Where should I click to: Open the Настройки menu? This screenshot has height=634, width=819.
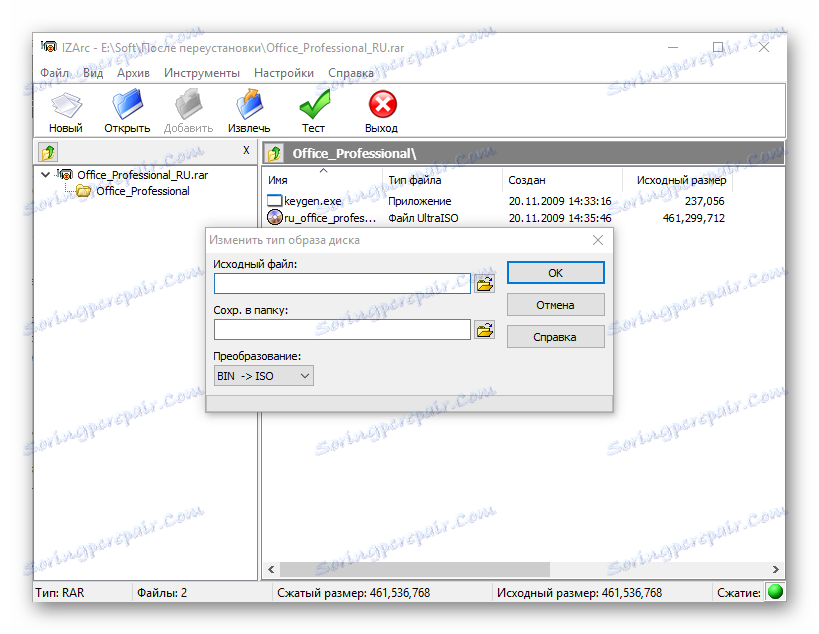[x=284, y=73]
